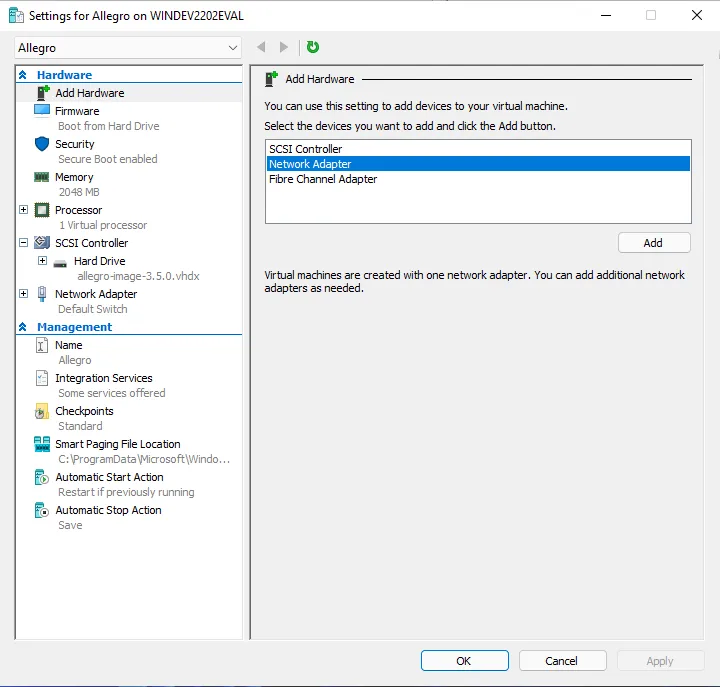Click the OK button

464,661
